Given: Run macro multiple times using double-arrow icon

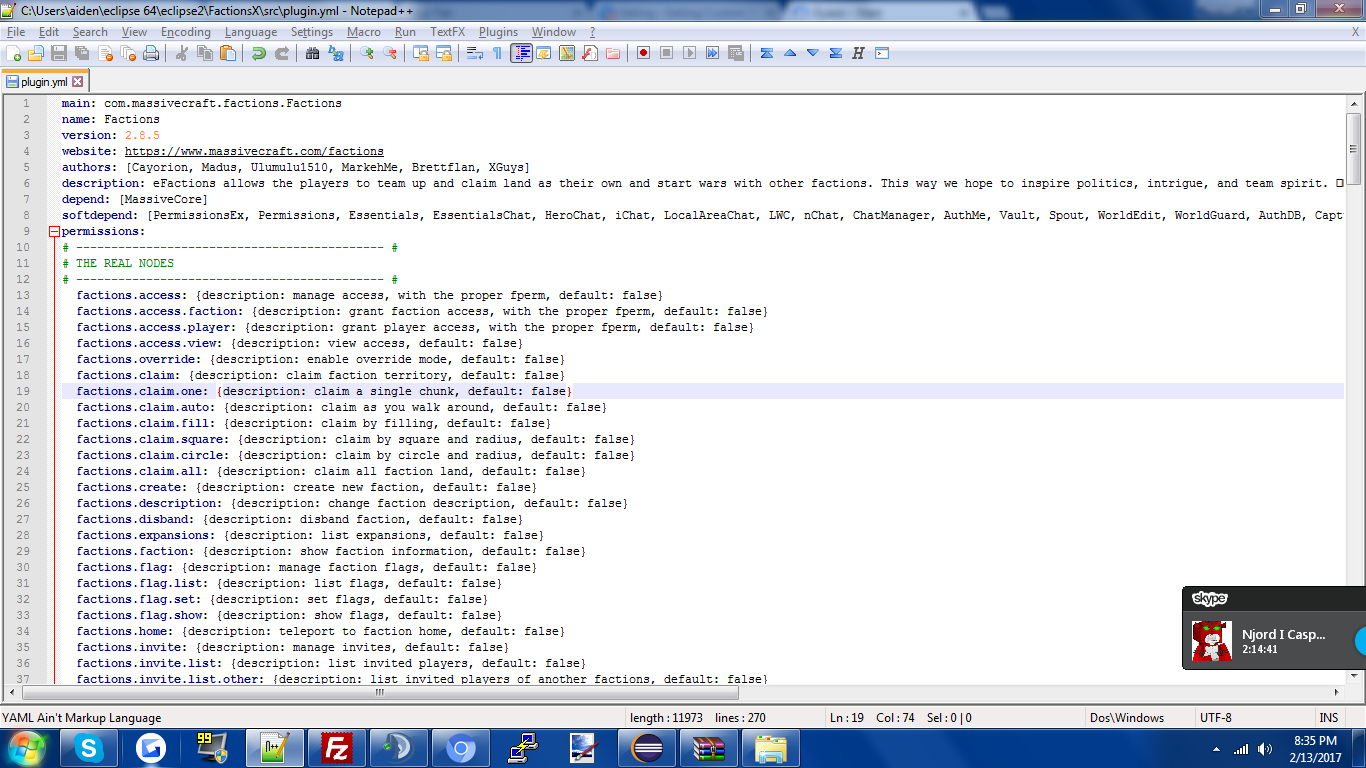Looking at the screenshot, I should coord(713,53).
